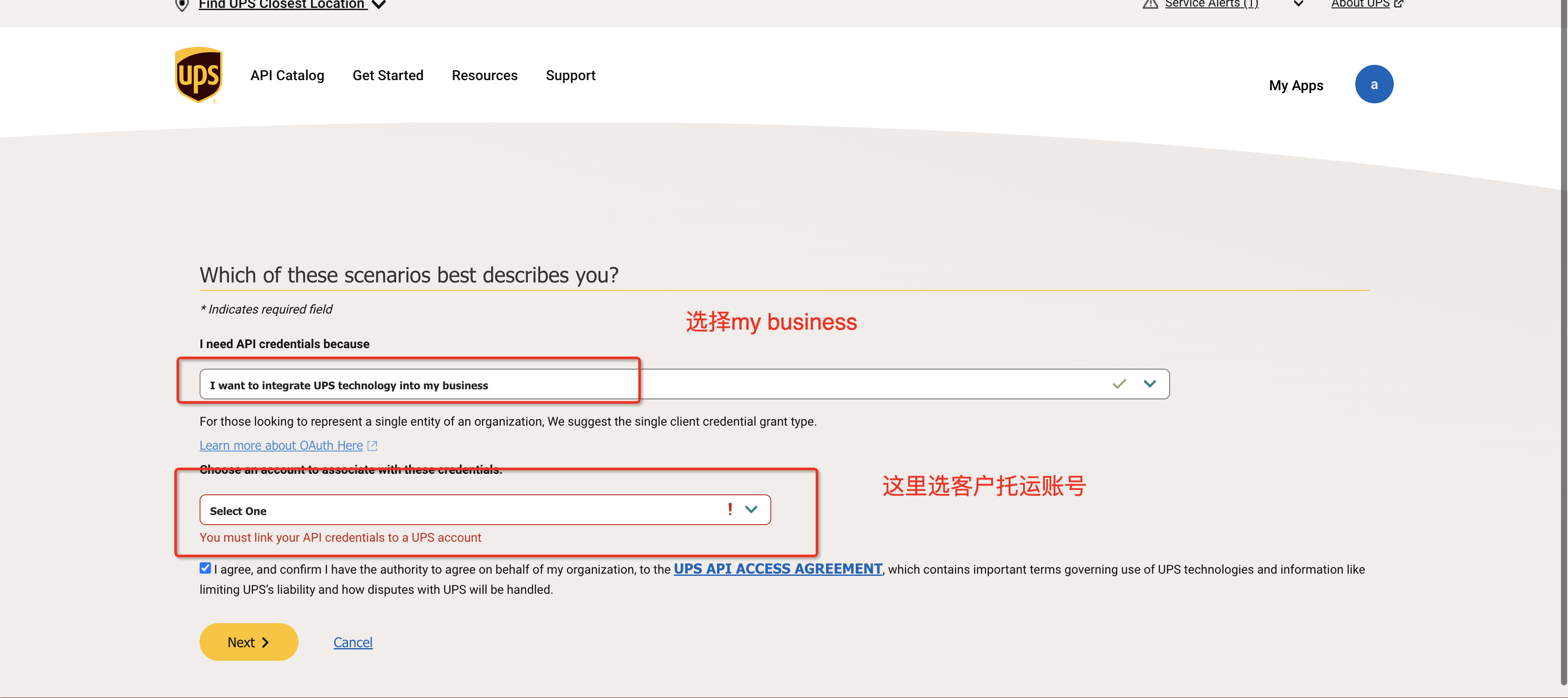Click the '* Indicates required field' note
The image size is (1568, 698).
(x=266, y=310)
